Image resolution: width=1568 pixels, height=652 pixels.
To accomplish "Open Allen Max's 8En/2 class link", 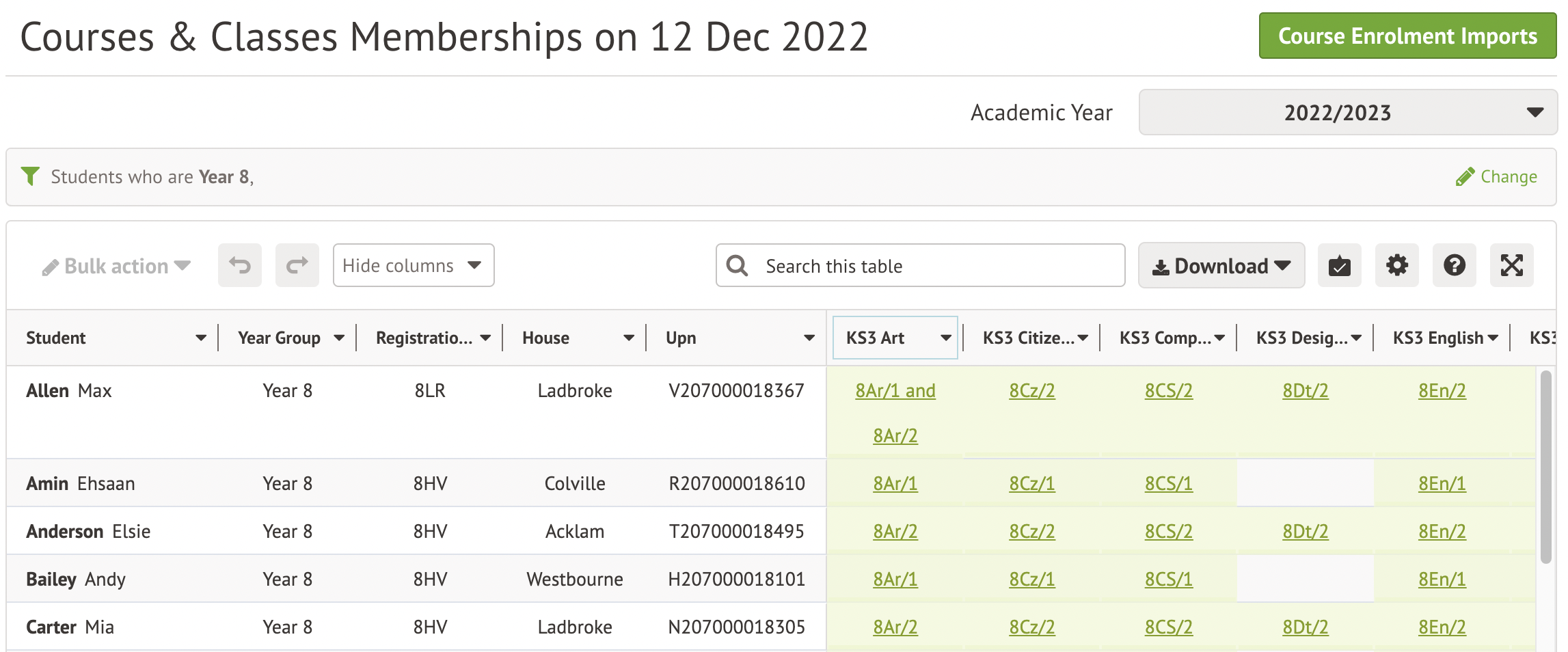I will [x=1442, y=391].
